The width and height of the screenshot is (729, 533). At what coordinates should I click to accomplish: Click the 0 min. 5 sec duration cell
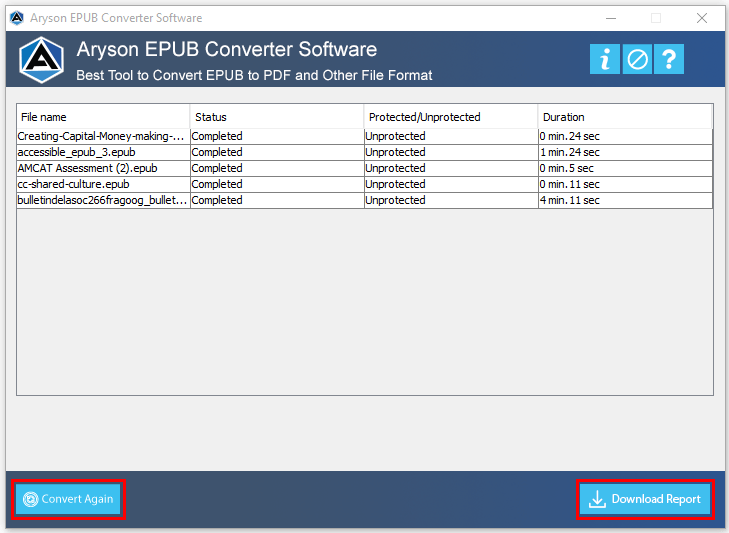625,168
